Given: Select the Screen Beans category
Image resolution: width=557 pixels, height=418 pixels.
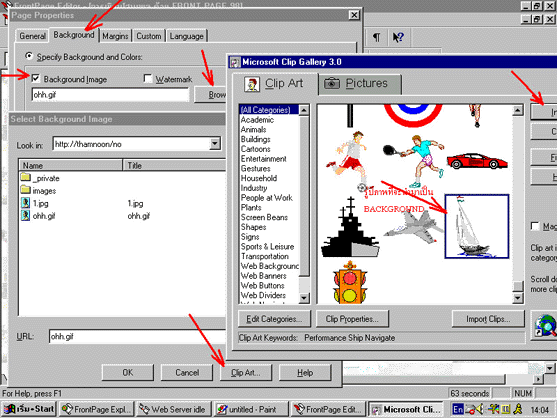Looking at the screenshot, I should coord(269,217).
